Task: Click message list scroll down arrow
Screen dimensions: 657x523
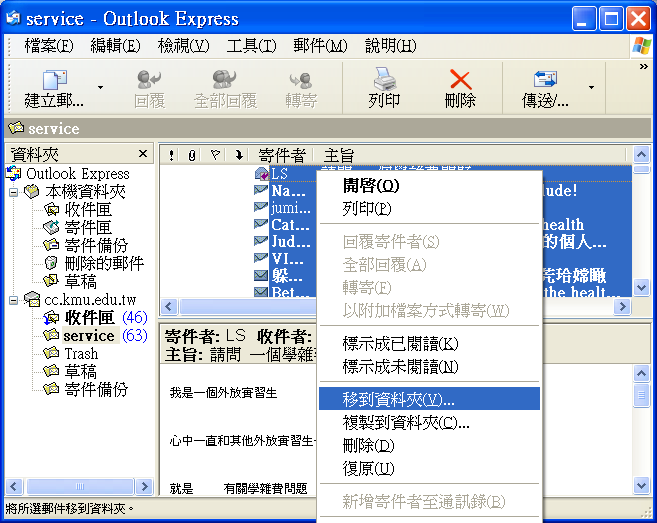Action: click(x=641, y=287)
